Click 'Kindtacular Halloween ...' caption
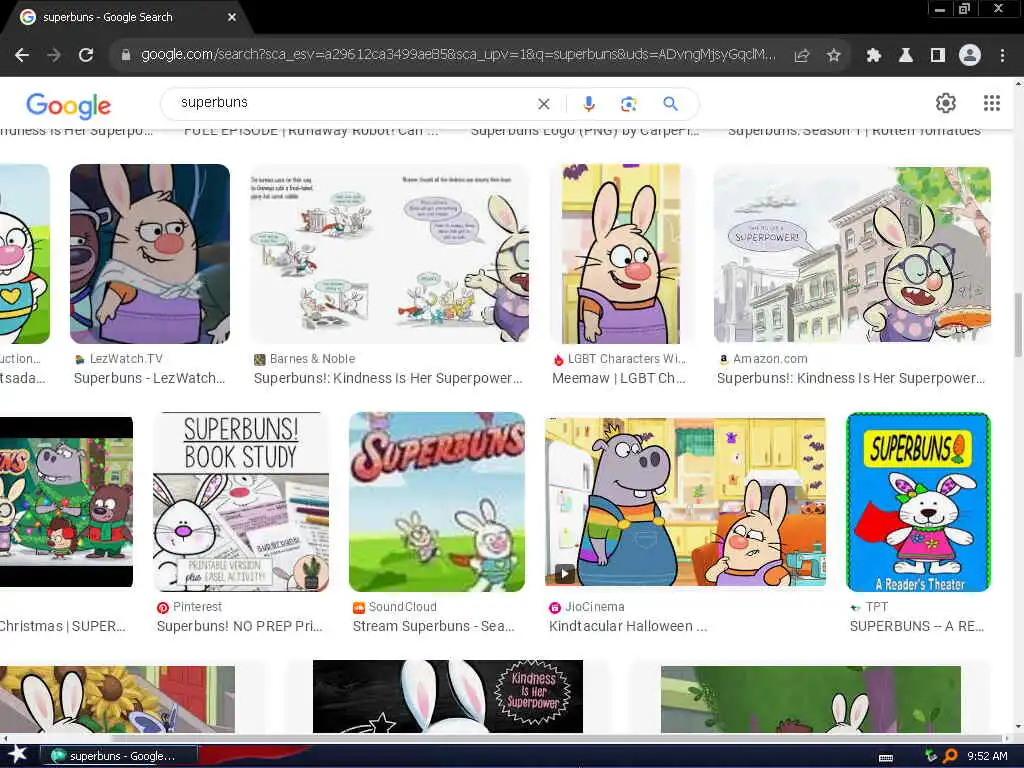This screenshot has width=1024, height=768. pos(628,626)
